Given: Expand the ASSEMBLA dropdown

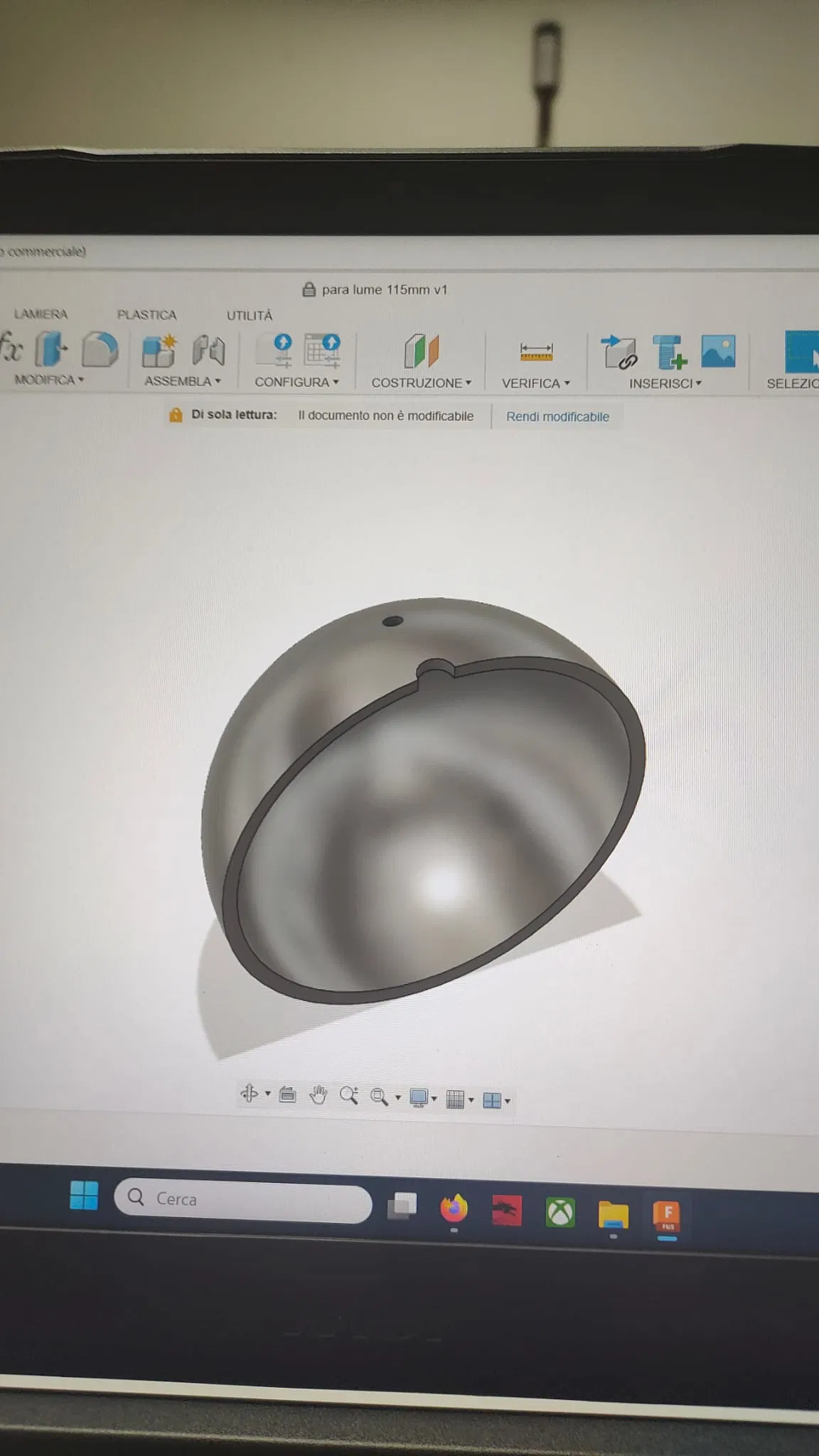Looking at the screenshot, I should pos(183,381).
